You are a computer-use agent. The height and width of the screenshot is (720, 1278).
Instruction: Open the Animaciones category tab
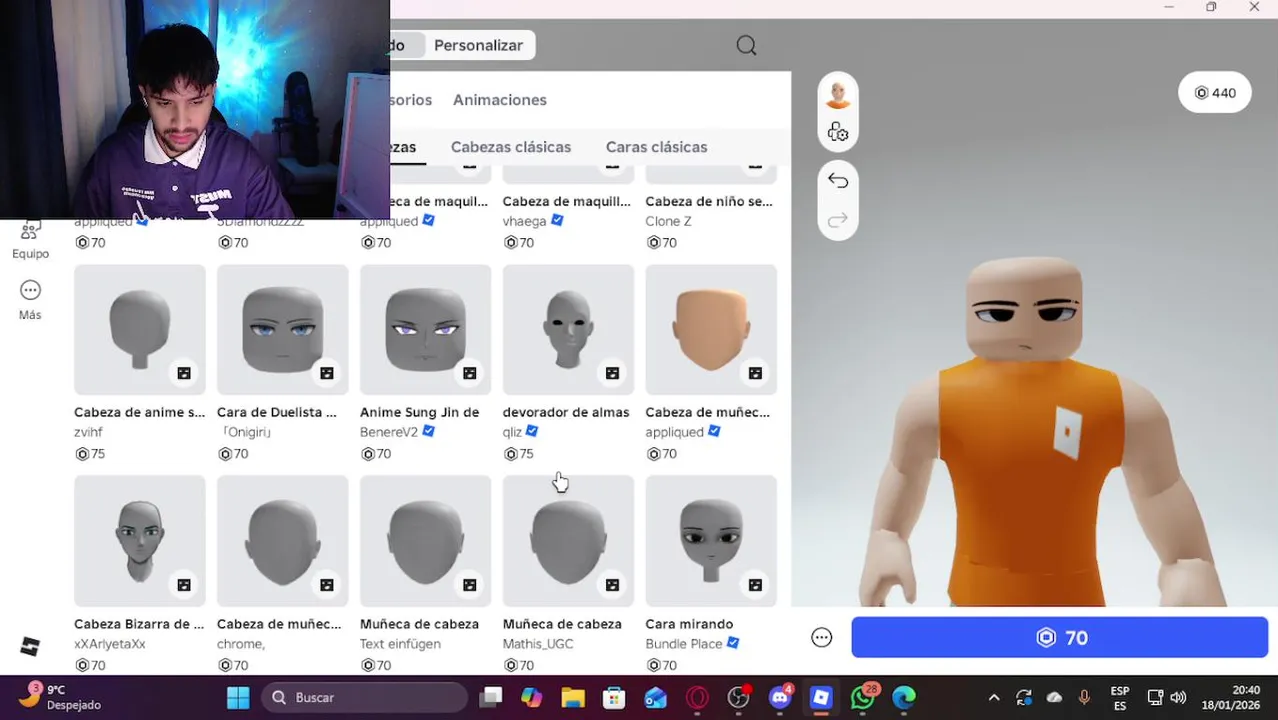[x=500, y=100]
